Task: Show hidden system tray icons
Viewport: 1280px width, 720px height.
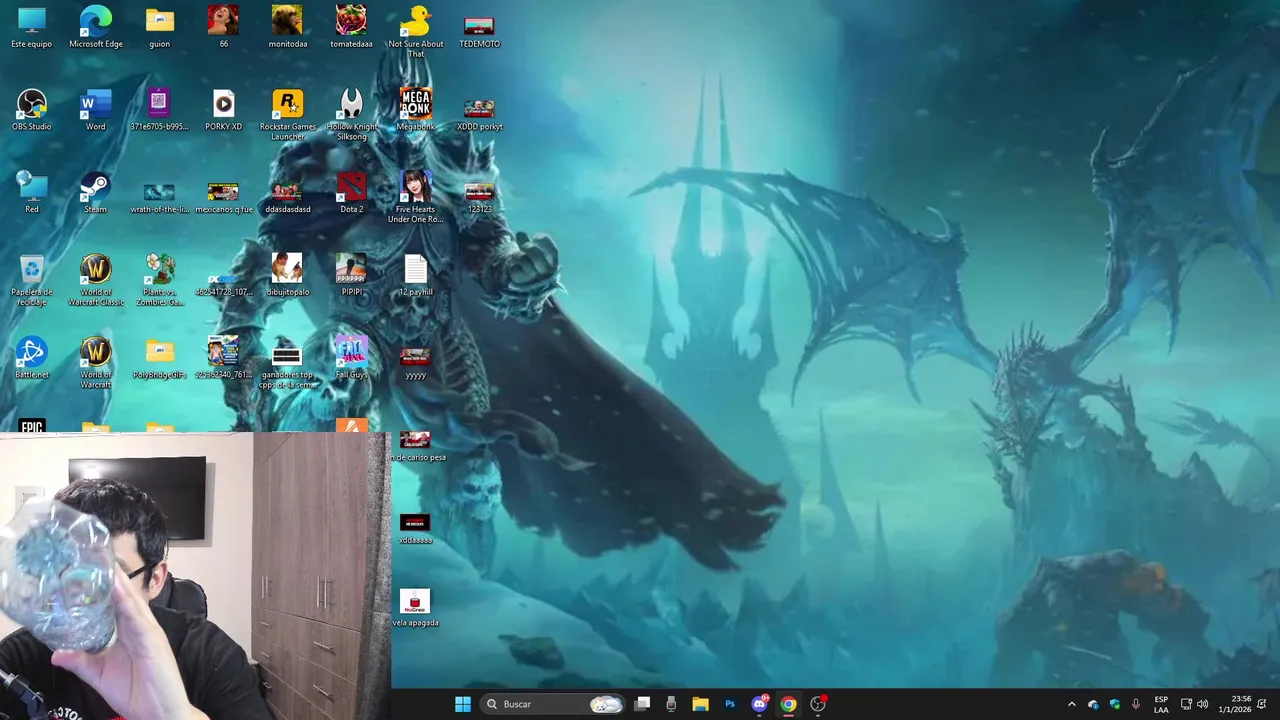Action: [1072, 704]
